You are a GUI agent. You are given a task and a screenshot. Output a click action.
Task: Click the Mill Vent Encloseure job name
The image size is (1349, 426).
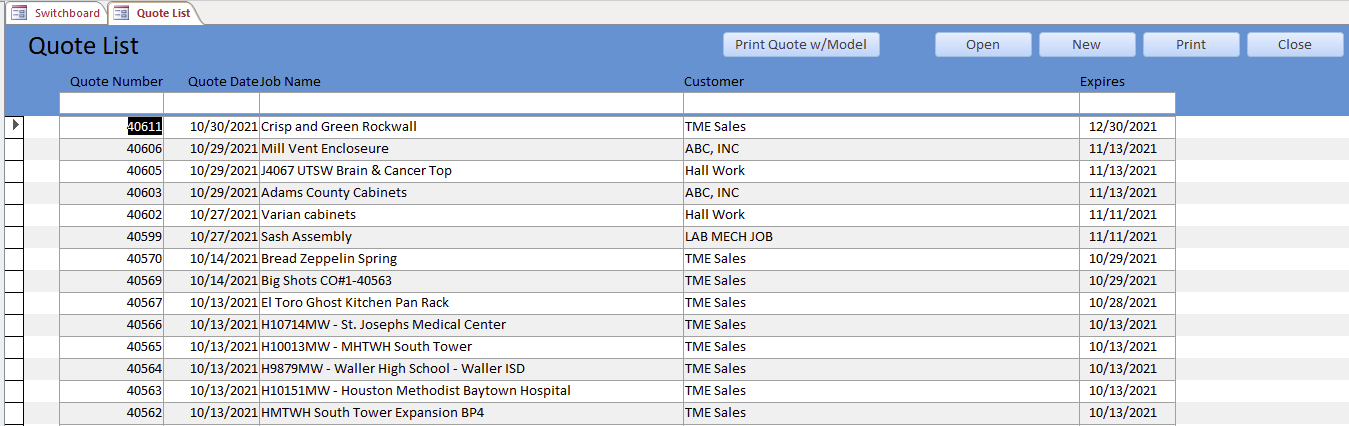pyautogui.click(x=325, y=148)
